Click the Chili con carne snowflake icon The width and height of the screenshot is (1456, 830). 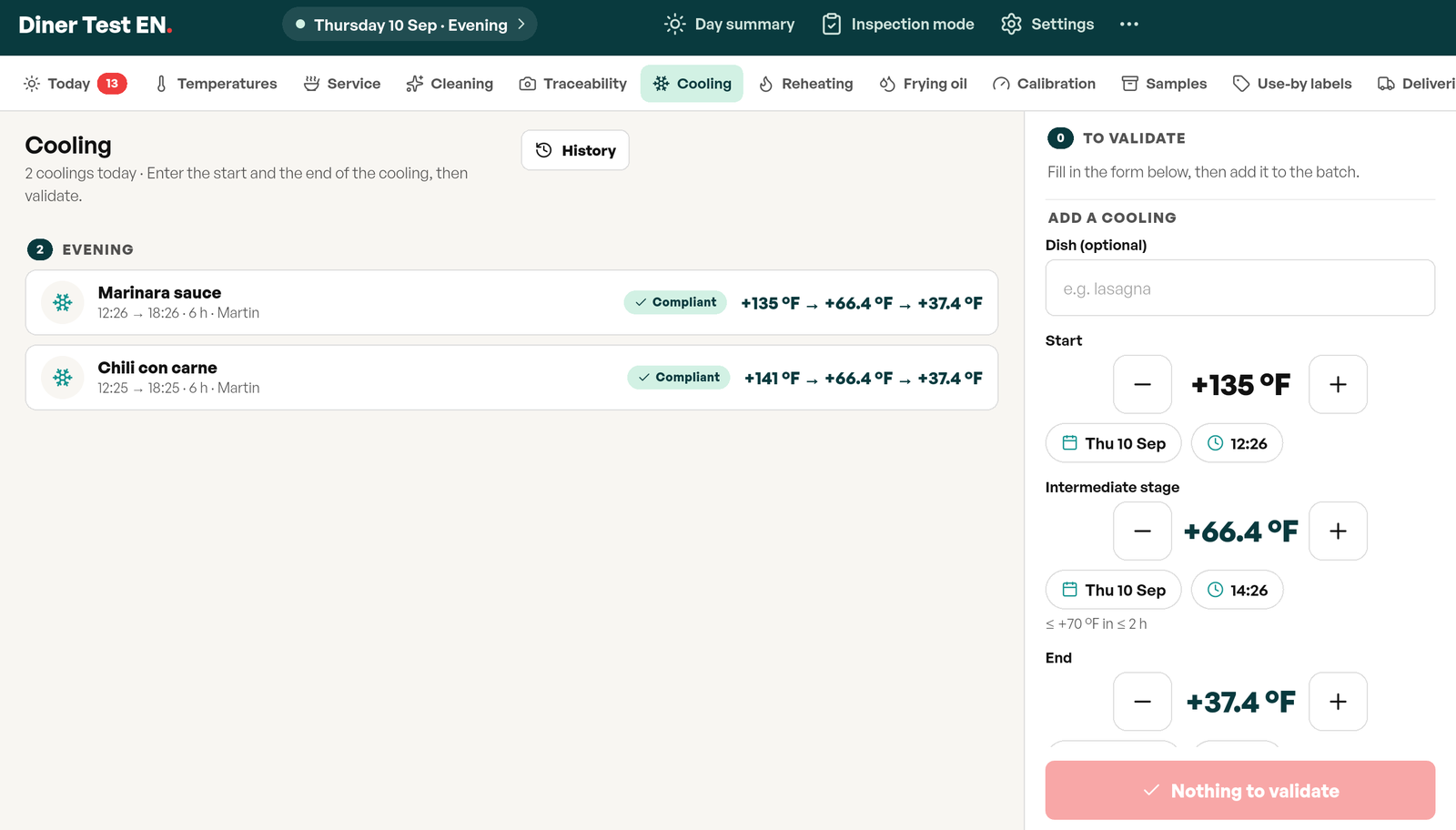[x=63, y=377]
